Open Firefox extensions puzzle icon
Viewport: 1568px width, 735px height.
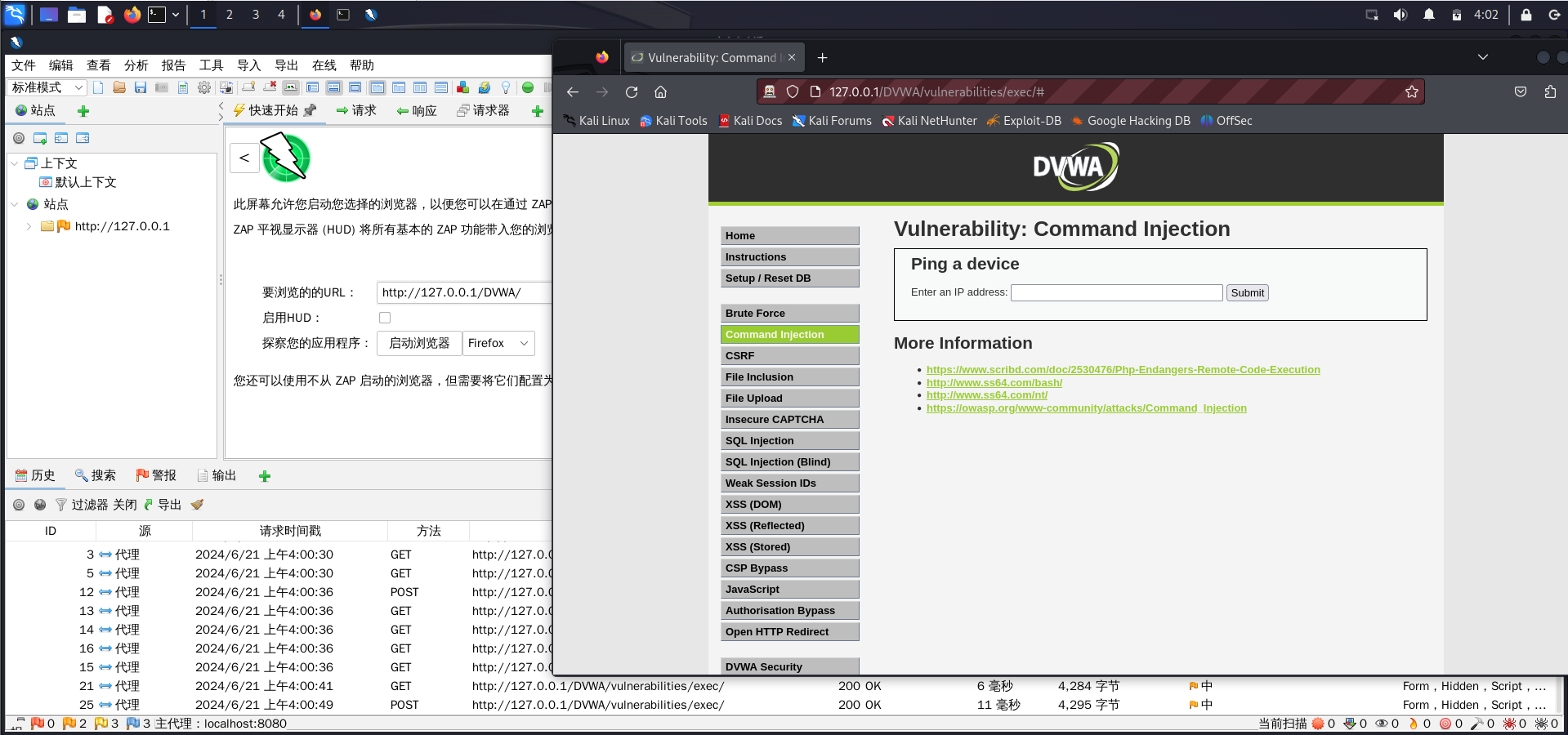point(1550,91)
